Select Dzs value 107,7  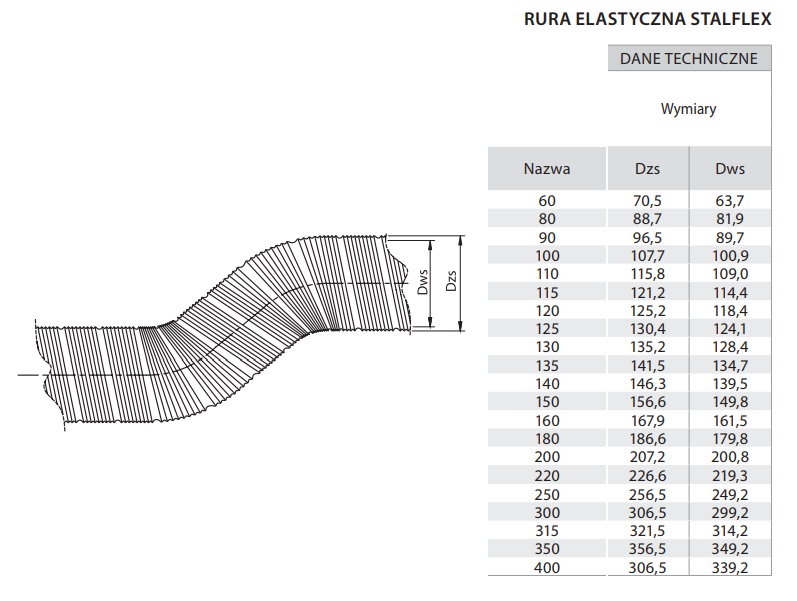(x=648, y=256)
